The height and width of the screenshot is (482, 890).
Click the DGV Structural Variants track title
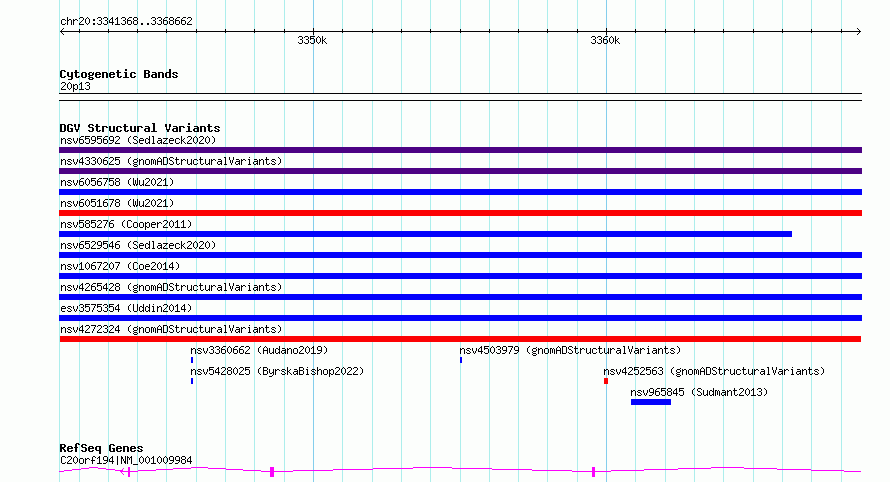click(140, 128)
